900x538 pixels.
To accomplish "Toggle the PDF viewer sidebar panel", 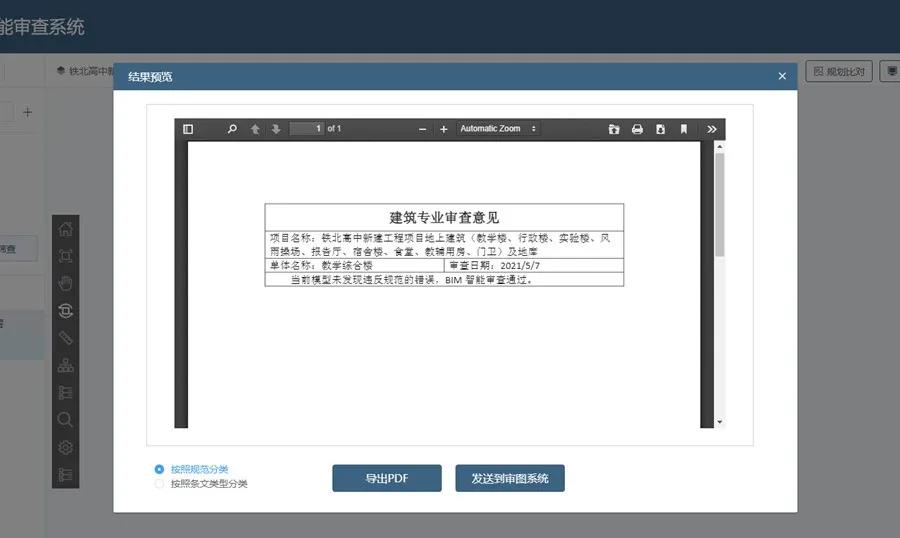I will [188, 129].
